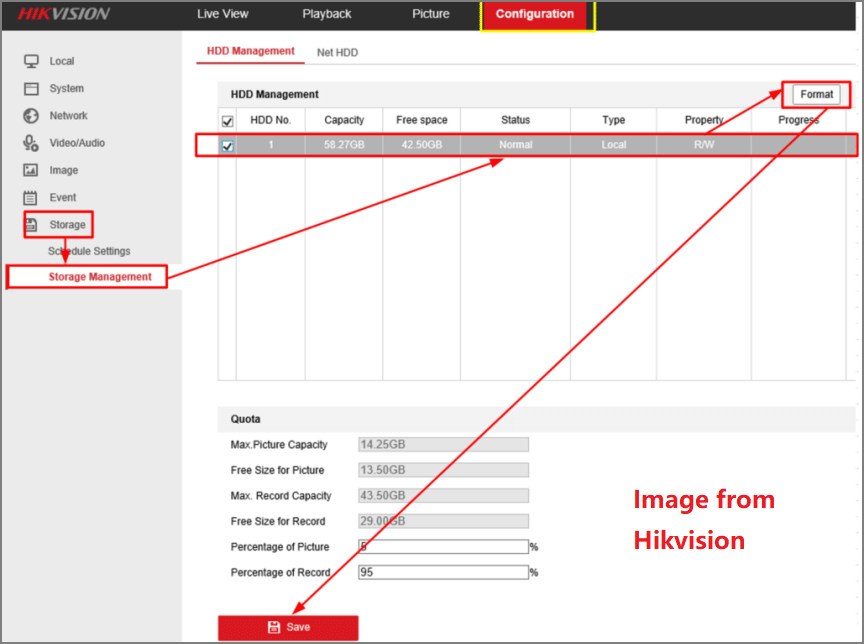Click the Local type cell
The height and width of the screenshot is (644, 864).
(613, 145)
